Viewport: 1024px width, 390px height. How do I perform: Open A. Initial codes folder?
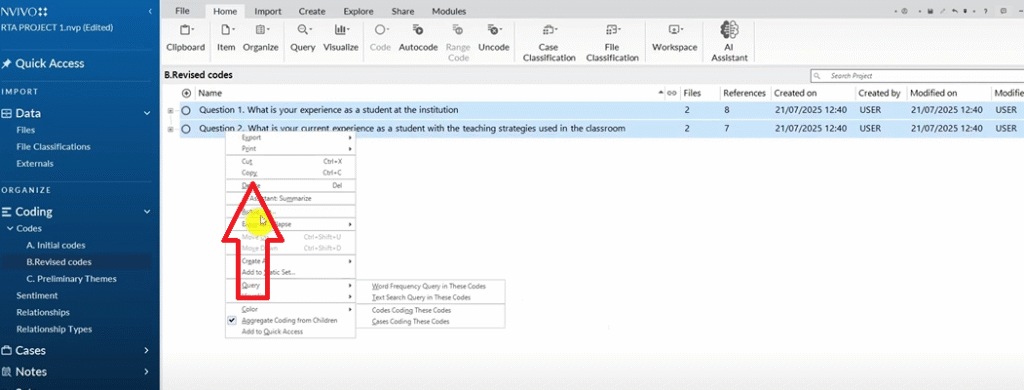click(x=56, y=246)
